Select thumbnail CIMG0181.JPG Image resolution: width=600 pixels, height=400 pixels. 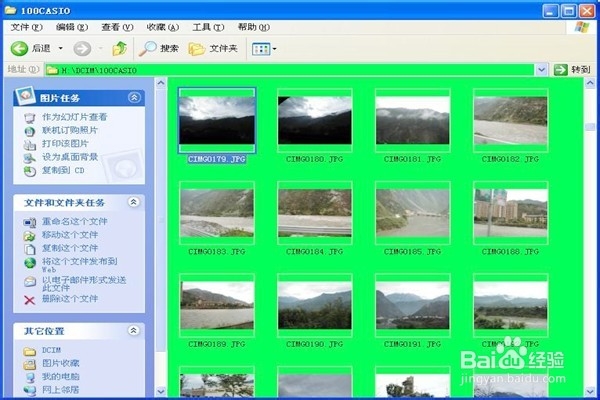[412, 120]
